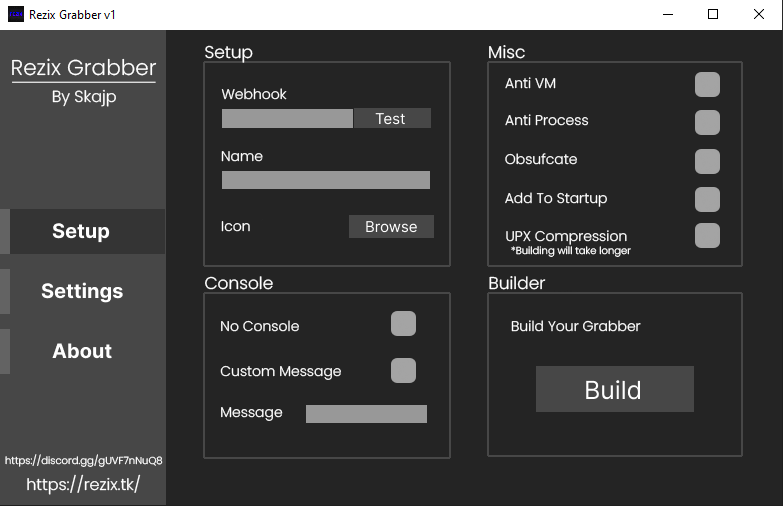Image resolution: width=783 pixels, height=506 pixels.
Task: Toggle the Custom Message checkbox
Action: coord(403,370)
